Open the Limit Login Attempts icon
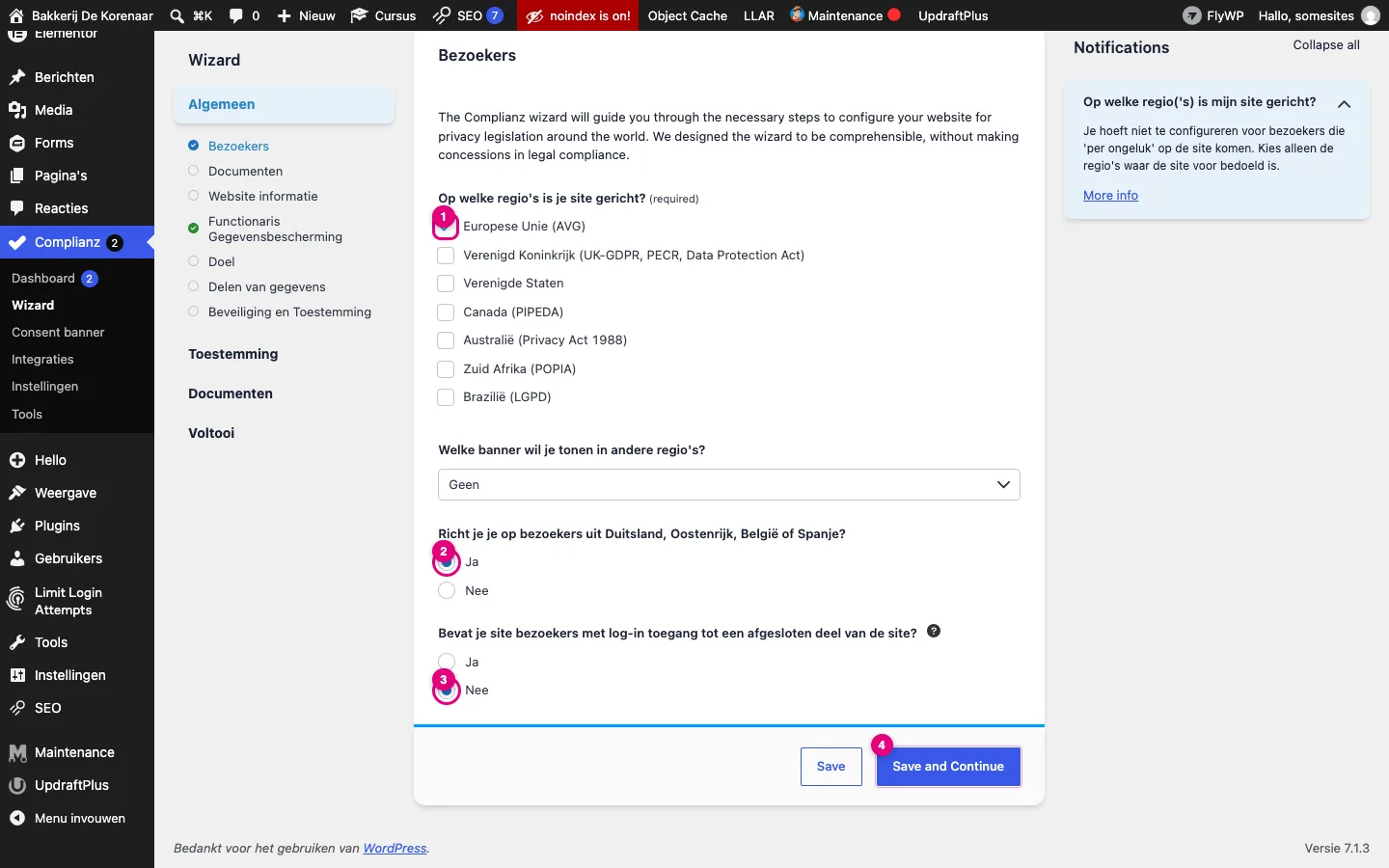 pyautogui.click(x=16, y=600)
